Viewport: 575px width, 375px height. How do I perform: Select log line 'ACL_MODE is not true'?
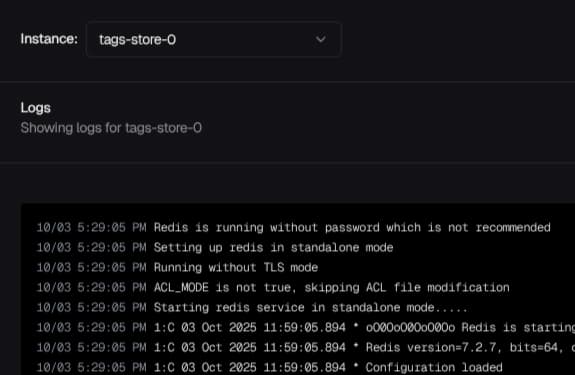click(x=273, y=287)
